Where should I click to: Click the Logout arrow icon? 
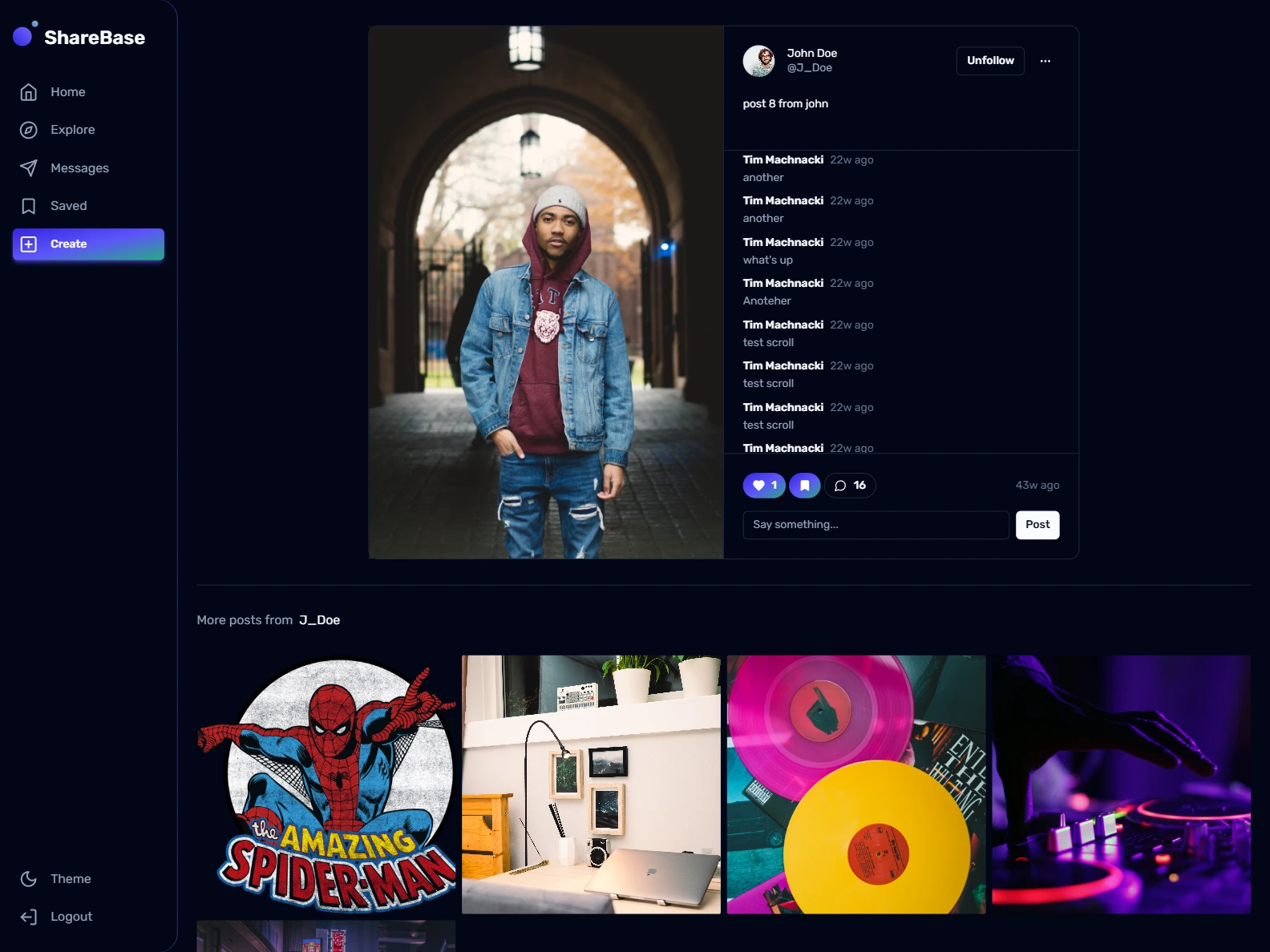[29, 917]
